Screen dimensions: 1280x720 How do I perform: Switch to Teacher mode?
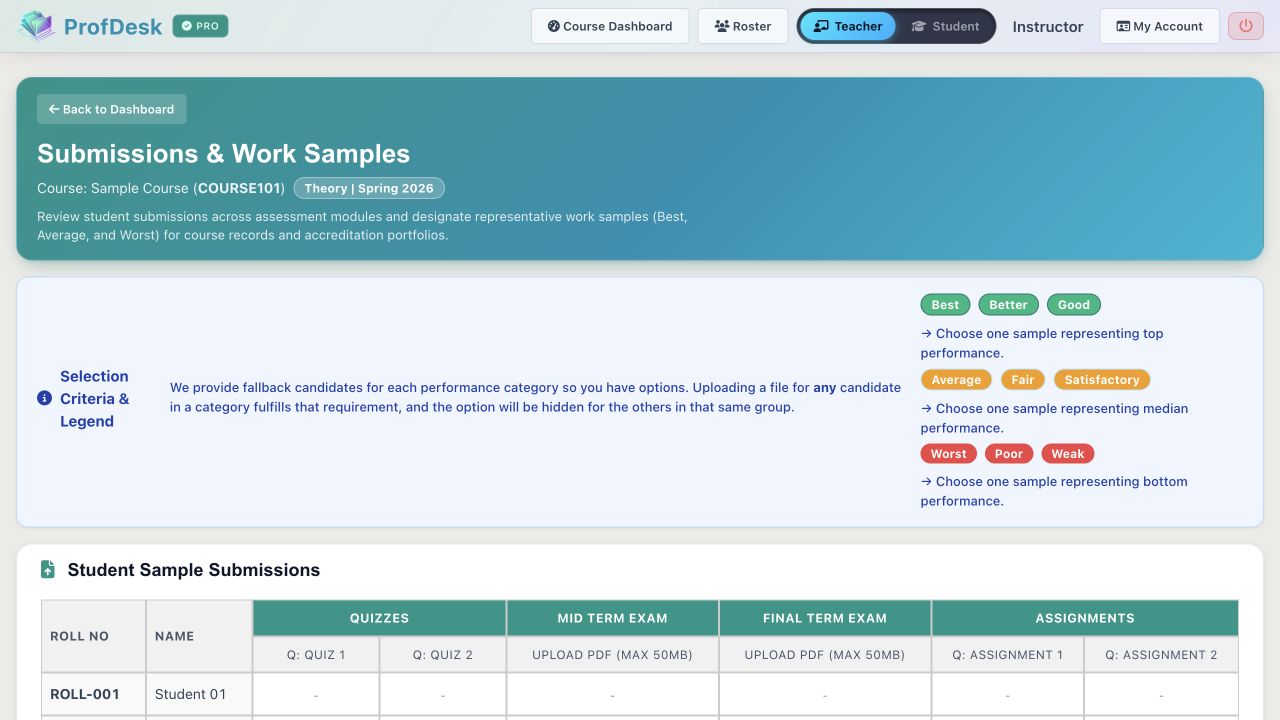click(848, 26)
